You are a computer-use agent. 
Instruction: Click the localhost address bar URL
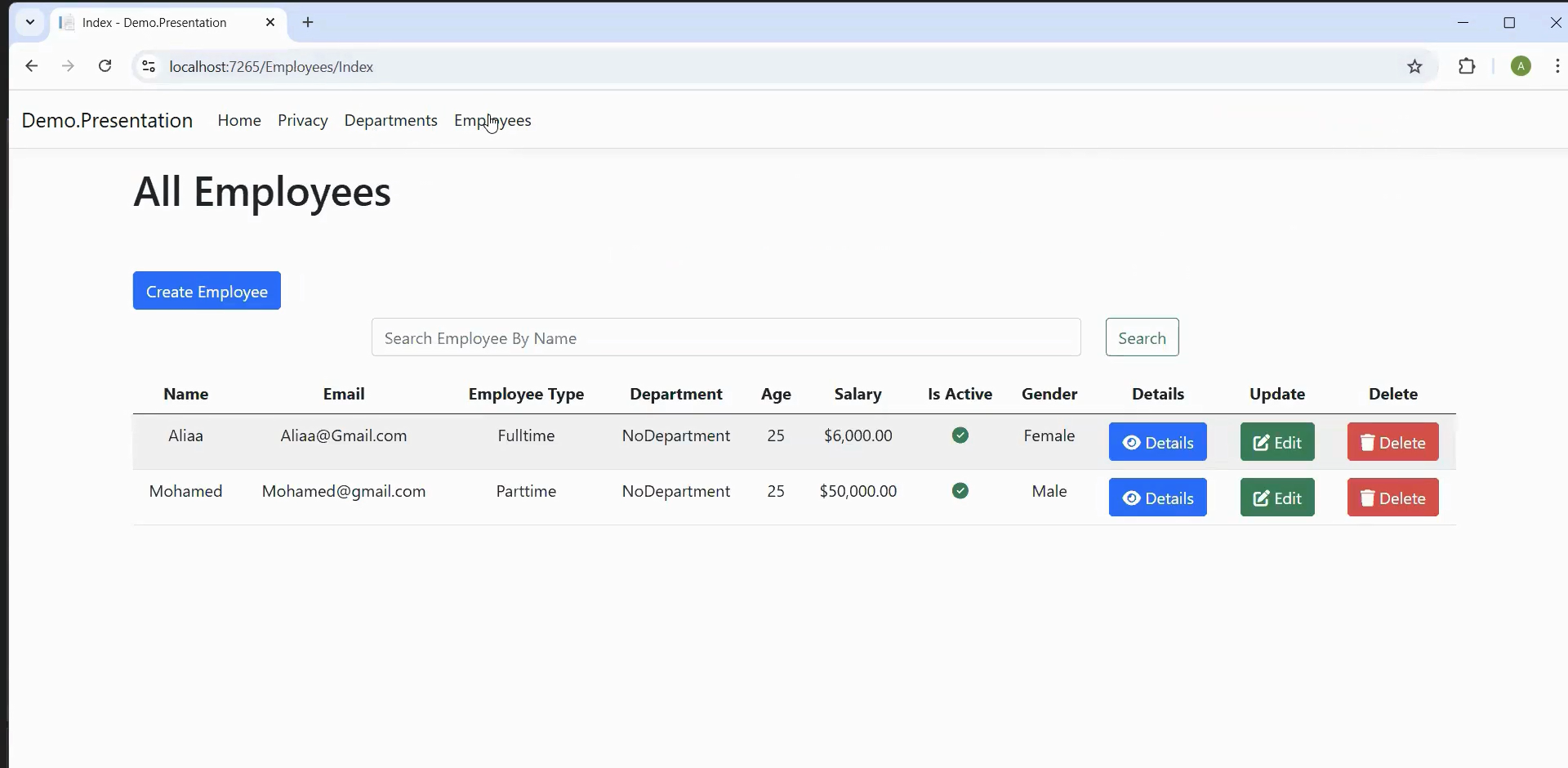pos(271,67)
